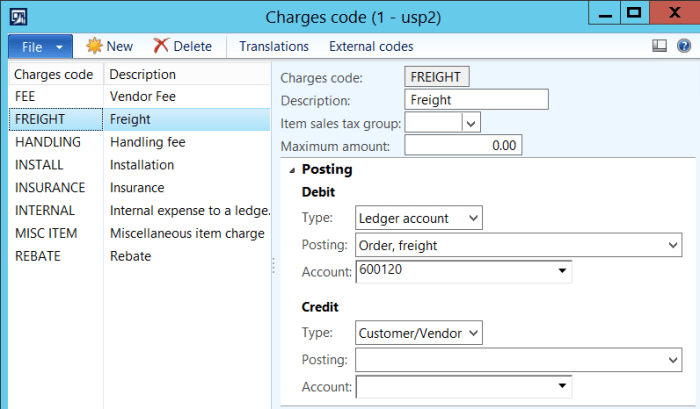Click the File menu dropdown arrow
The width and height of the screenshot is (700, 409).
coord(59,47)
